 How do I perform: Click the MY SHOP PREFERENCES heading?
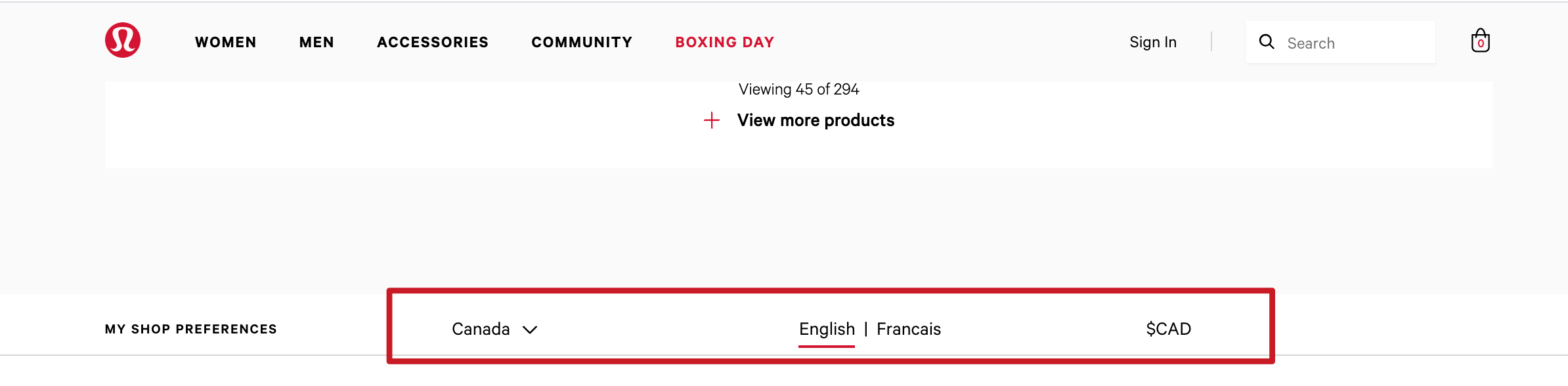(x=191, y=329)
